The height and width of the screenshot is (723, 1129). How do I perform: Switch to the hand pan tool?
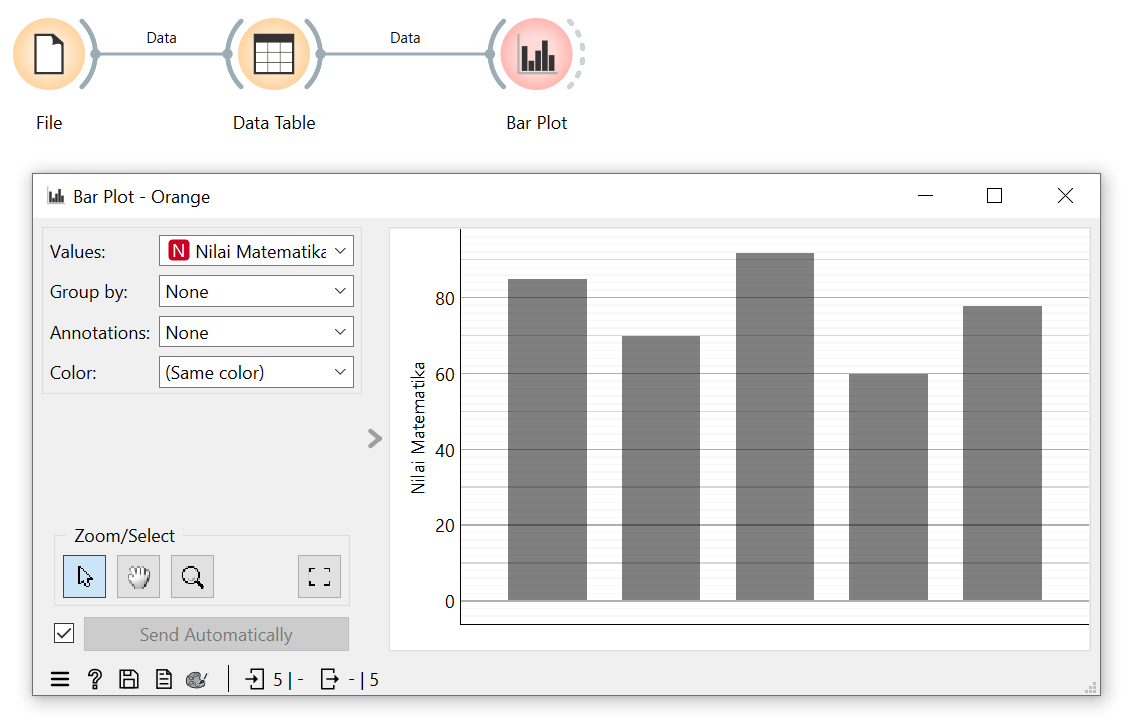point(138,577)
